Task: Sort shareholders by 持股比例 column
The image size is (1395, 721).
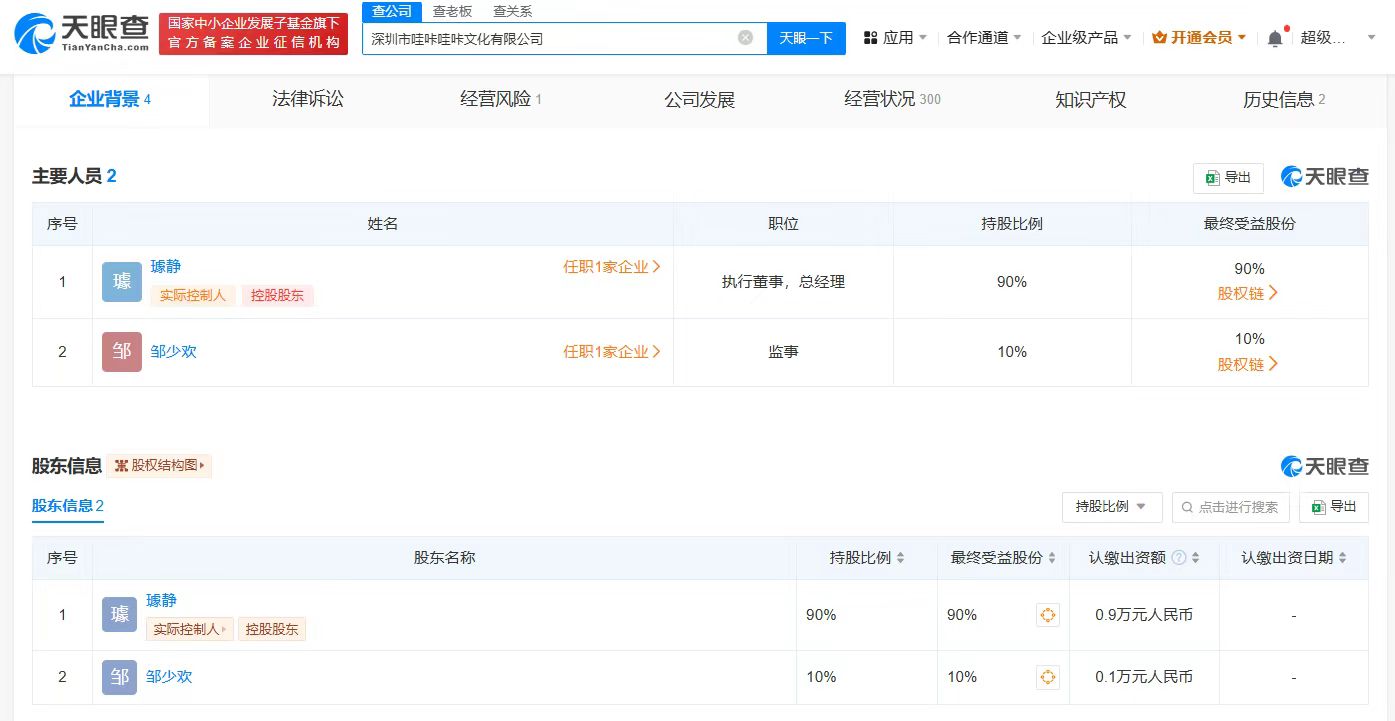Action: [900, 558]
